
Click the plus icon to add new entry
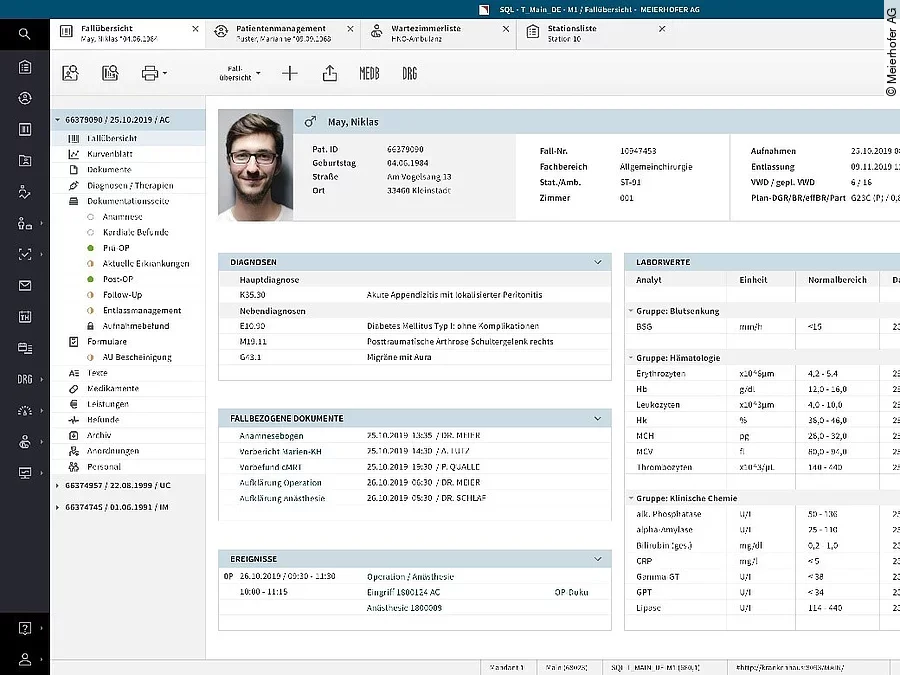[x=290, y=73]
